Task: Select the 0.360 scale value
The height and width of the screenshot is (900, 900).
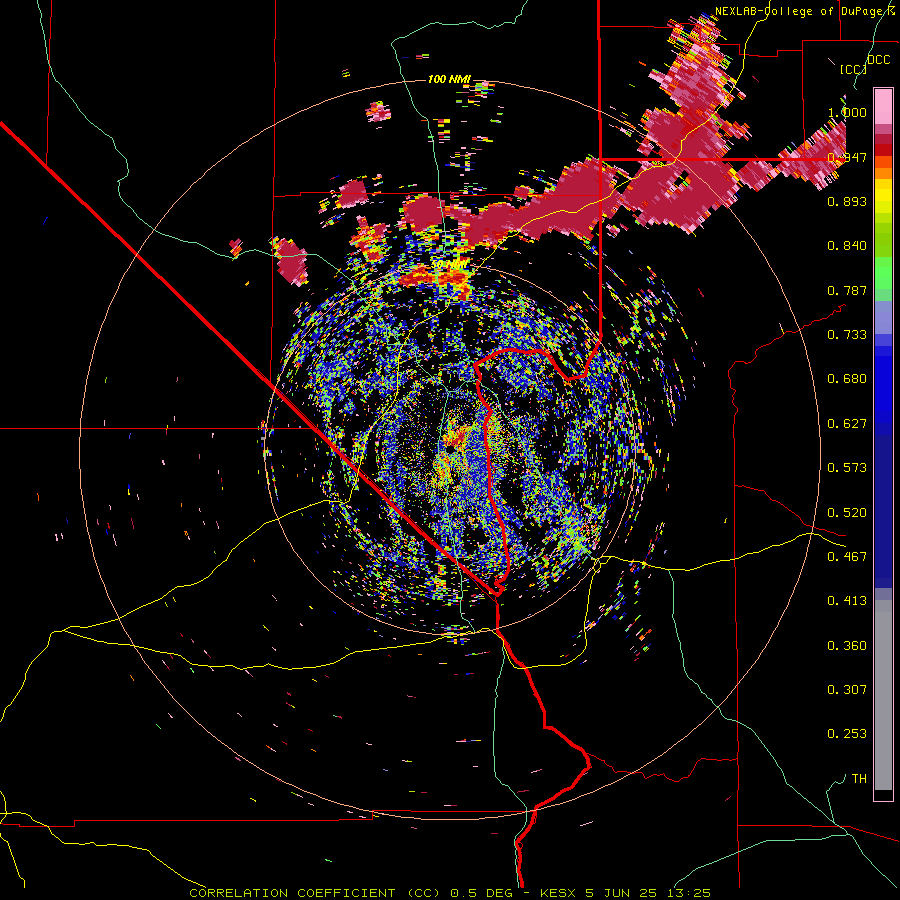Action: coord(847,646)
